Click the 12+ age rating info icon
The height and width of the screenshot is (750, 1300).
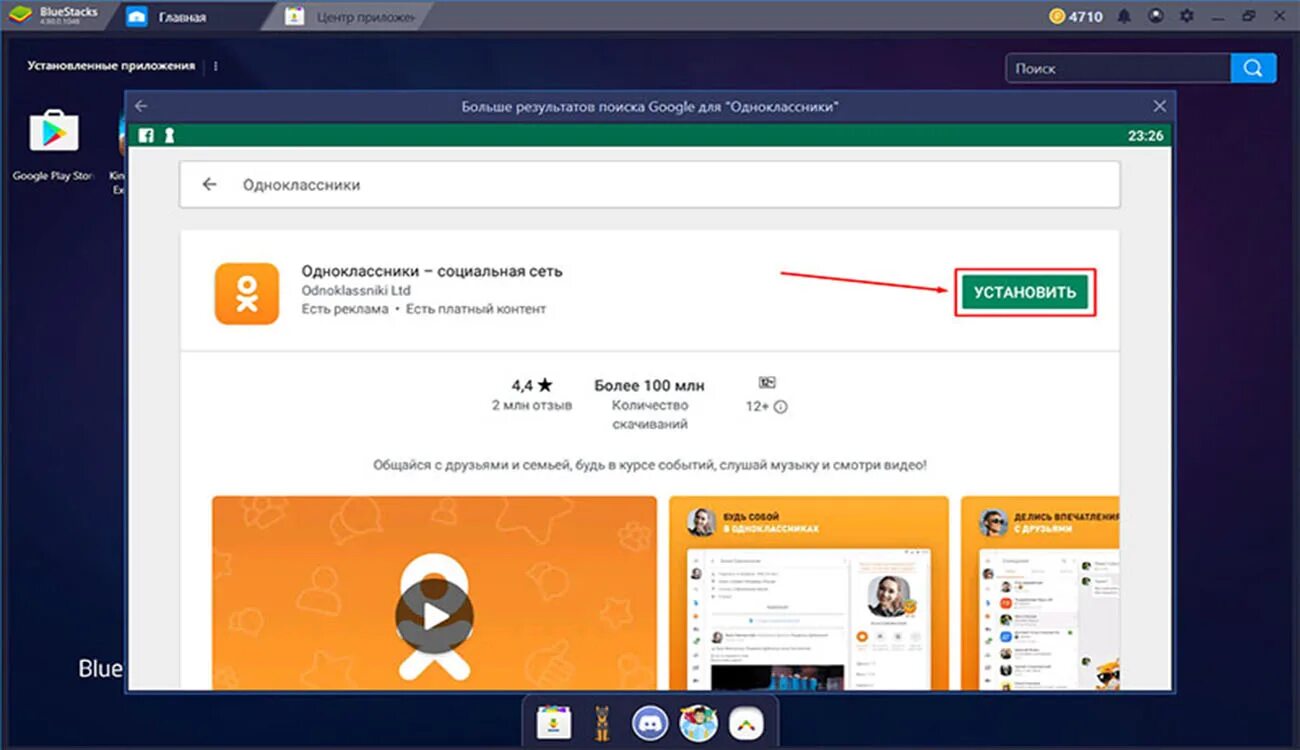(781, 407)
